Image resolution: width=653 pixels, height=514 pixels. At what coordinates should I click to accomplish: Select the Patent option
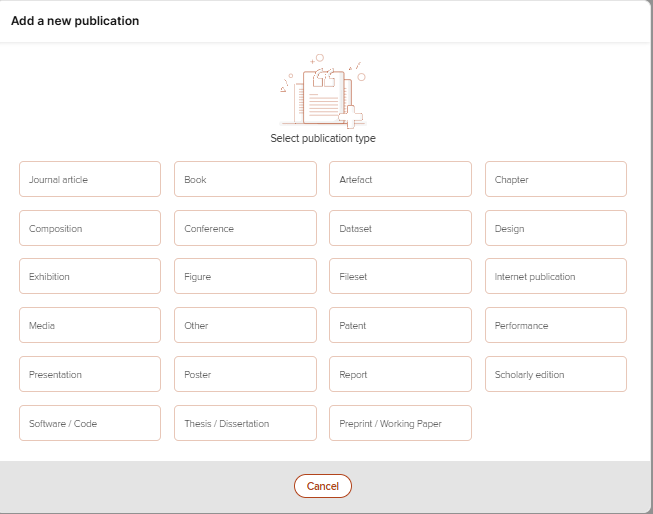click(400, 325)
